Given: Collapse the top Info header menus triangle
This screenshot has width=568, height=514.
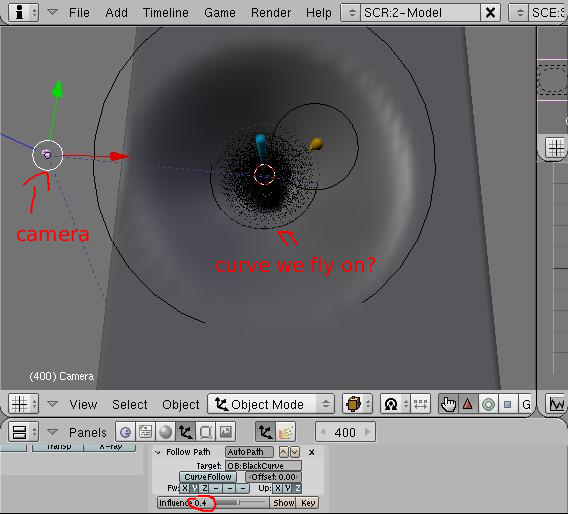Looking at the screenshot, I should (53, 12).
